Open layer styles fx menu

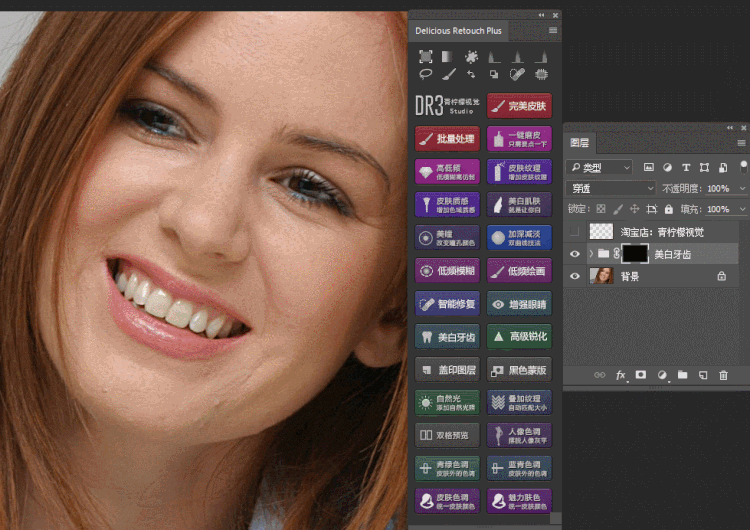pos(620,375)
